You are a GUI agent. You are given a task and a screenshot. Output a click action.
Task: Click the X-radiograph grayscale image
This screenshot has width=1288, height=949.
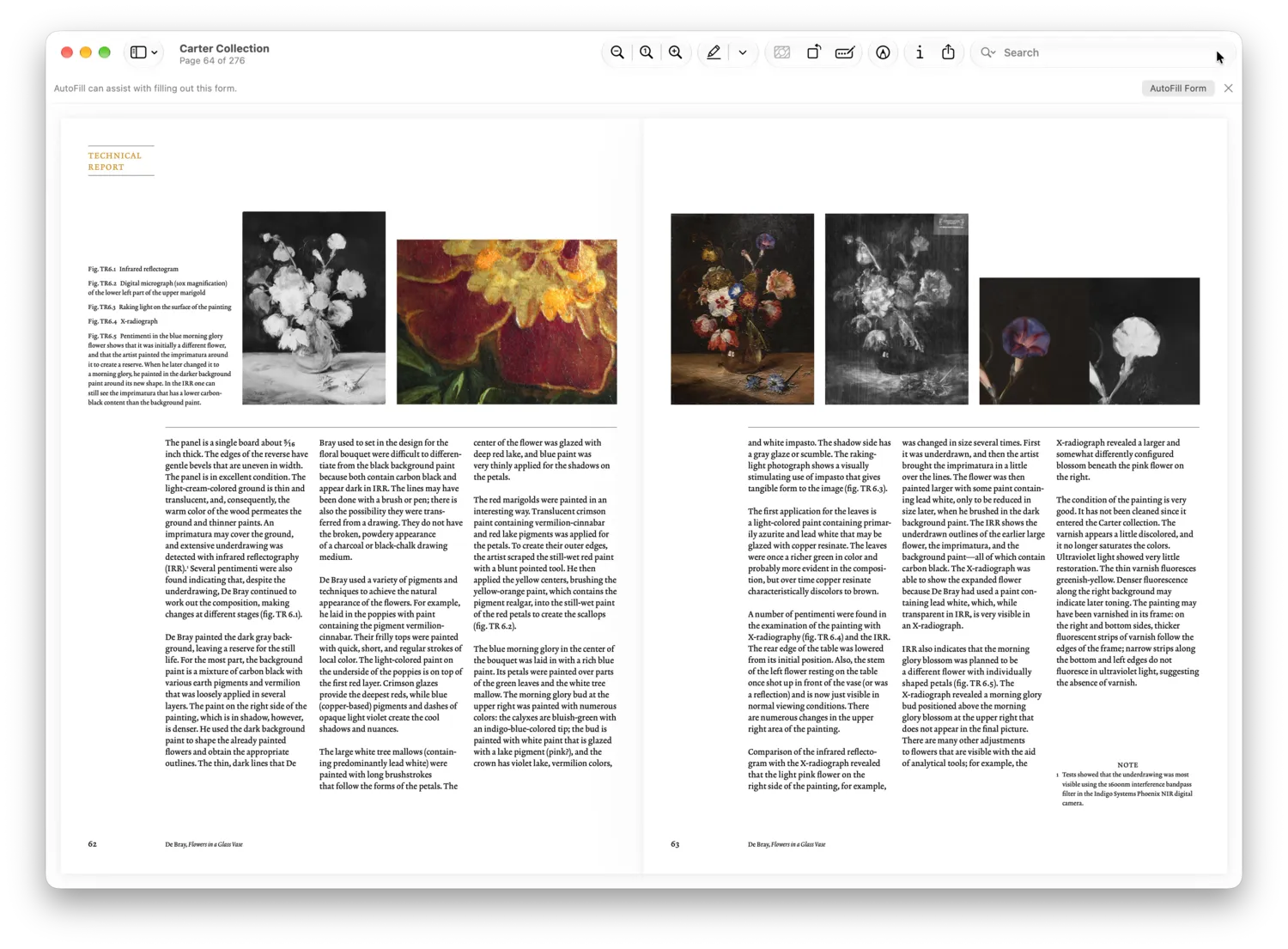(896, 309)
